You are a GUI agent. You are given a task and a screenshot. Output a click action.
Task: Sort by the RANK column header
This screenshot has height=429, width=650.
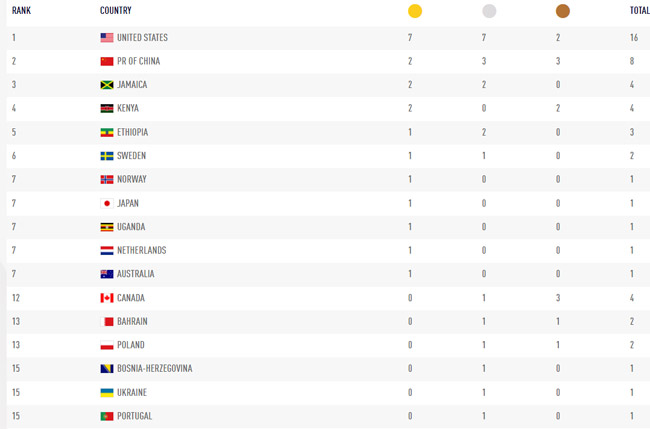21,11
